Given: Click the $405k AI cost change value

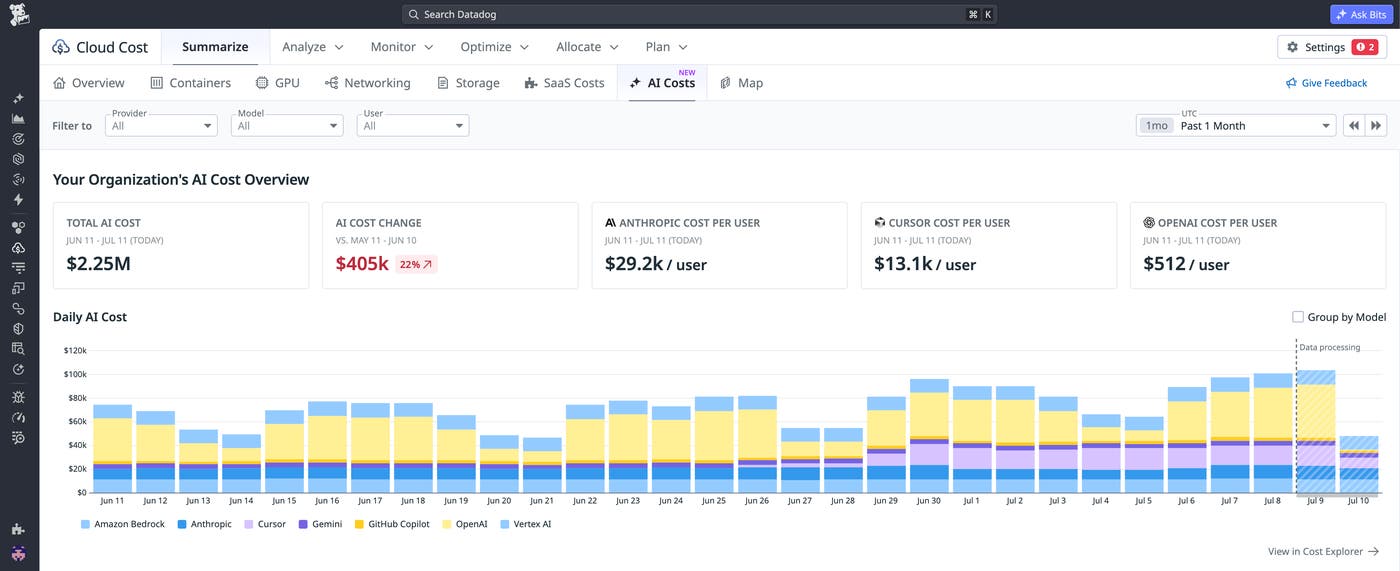Looking at the screenshot, I should [362, 264].
